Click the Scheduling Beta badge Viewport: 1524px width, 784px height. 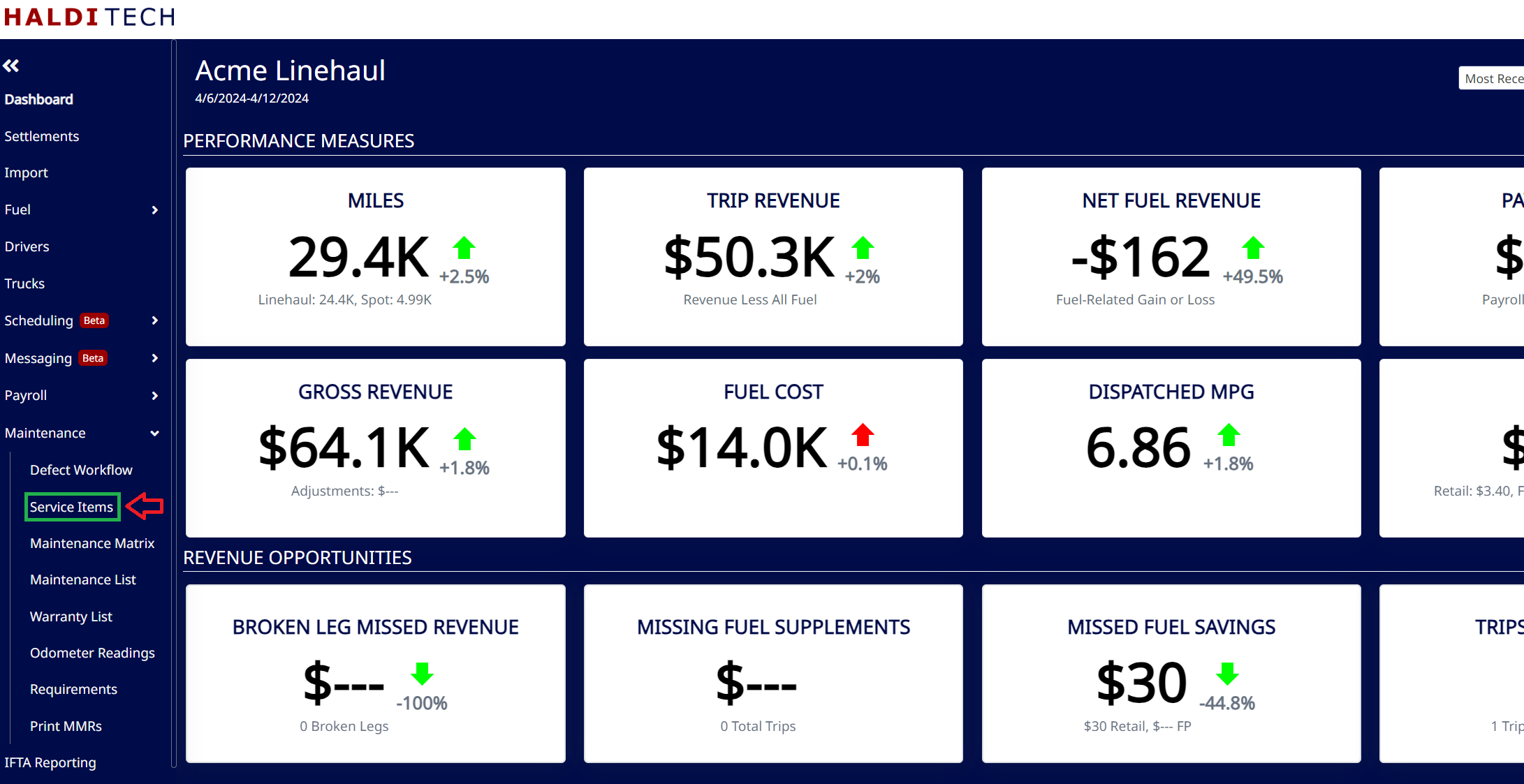click(x=94, y=320)
